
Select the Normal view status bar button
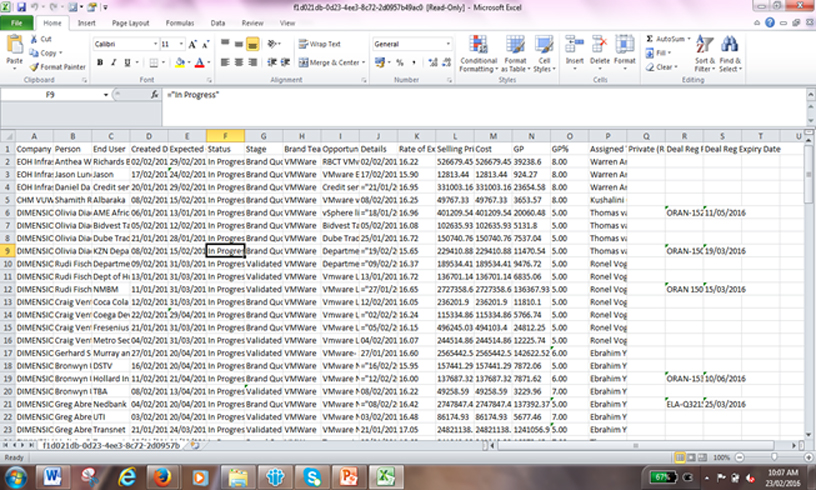[x=679, y=458]
